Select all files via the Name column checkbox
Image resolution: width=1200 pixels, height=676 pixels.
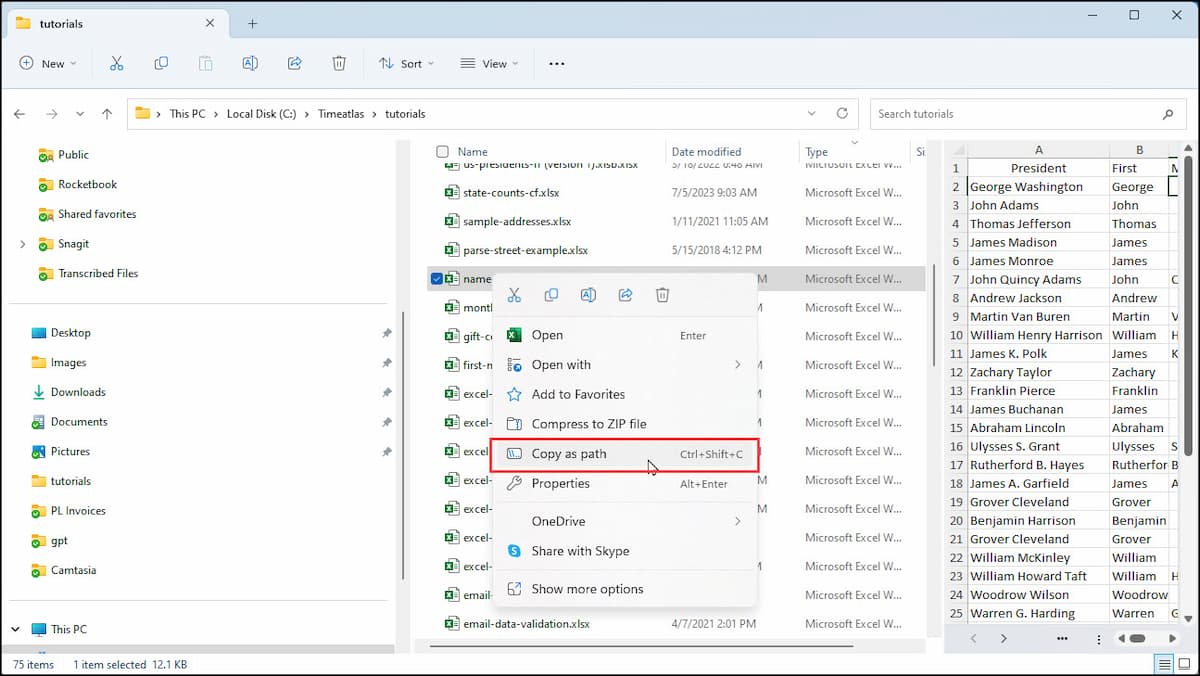tap(441, 151)
